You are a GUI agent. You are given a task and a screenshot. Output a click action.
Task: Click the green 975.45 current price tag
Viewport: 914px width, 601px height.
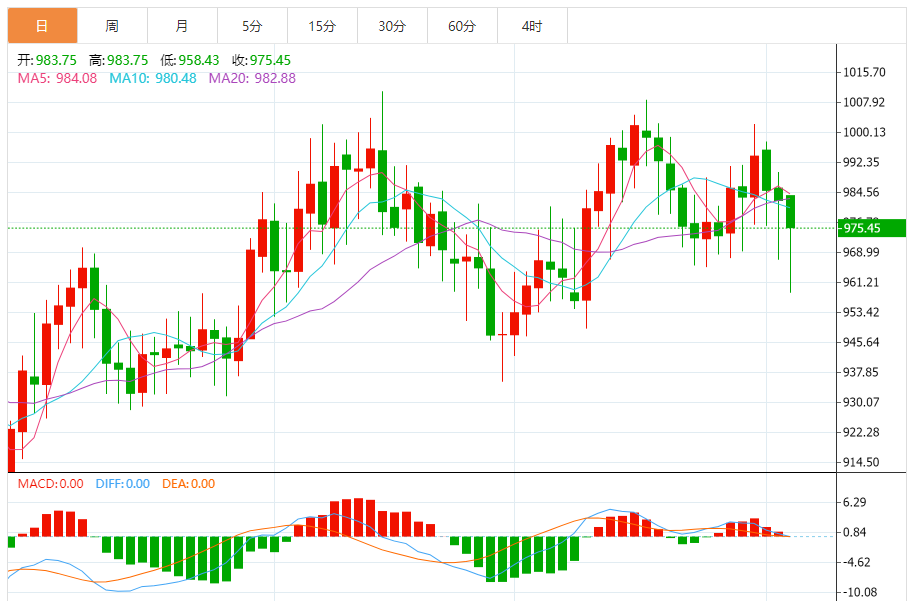[871, 228]
